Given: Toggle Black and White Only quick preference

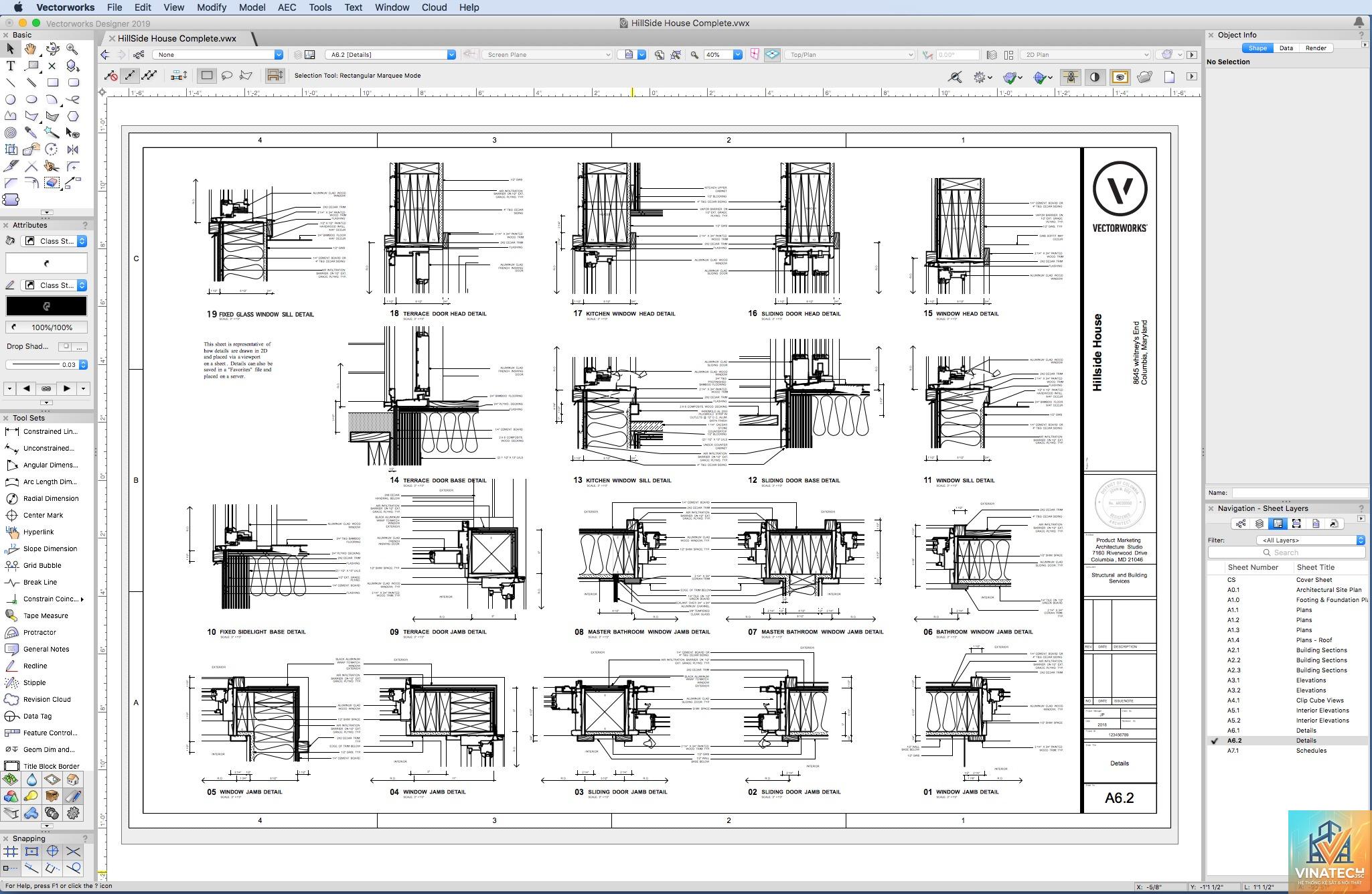Looking at the screenshot, I should tap(1095, 77).
